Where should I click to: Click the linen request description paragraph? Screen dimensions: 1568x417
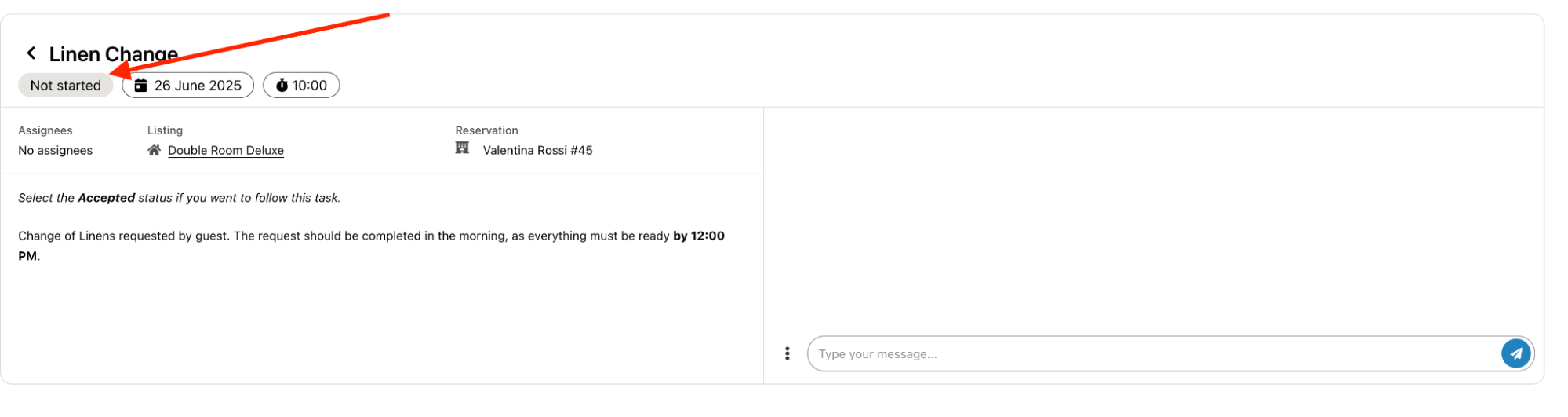pos(345,236)
